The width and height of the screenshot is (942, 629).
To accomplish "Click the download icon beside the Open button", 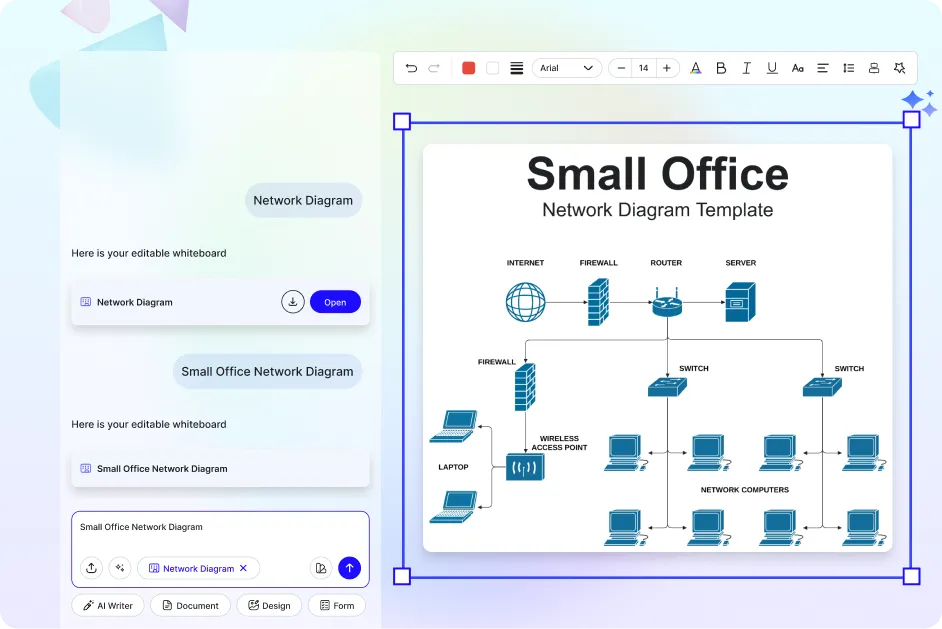I will click(293, 302).
